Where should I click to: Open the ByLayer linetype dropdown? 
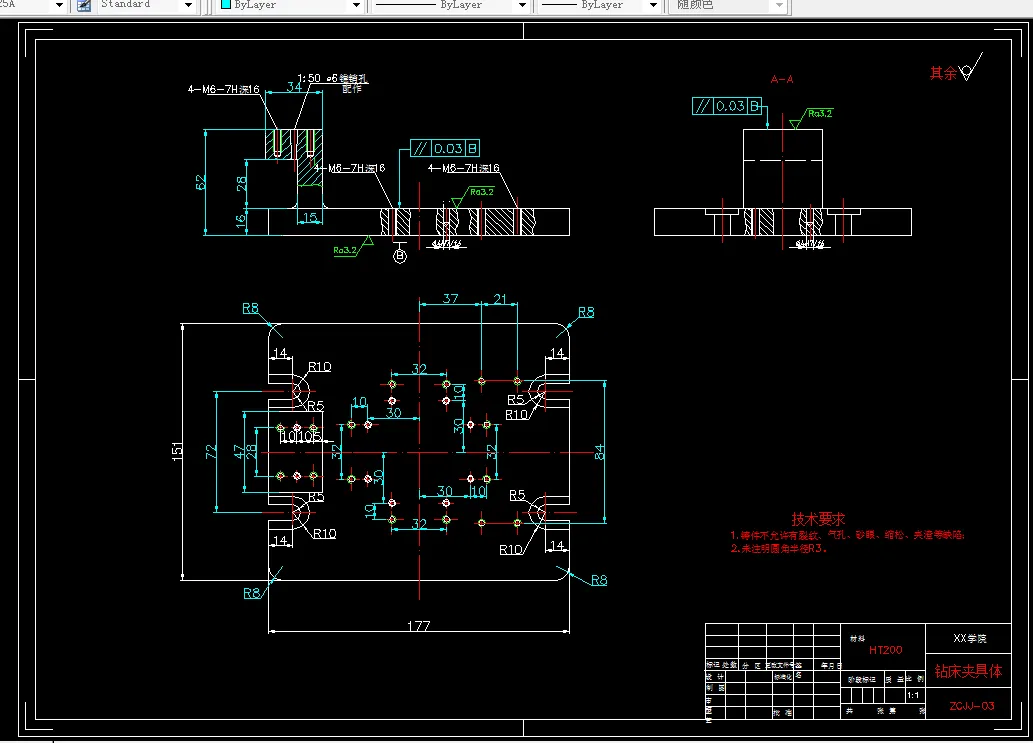point(522,5)
